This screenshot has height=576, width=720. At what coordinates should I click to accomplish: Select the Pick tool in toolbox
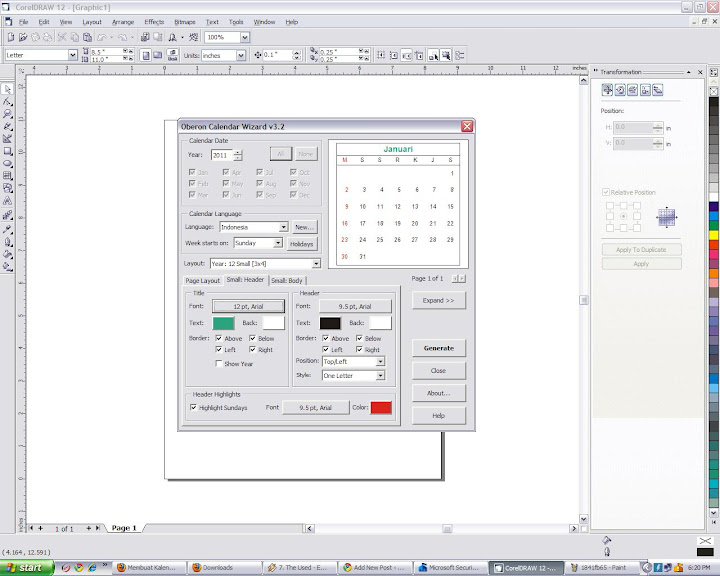pyautogui.click(x=7, y=89)
